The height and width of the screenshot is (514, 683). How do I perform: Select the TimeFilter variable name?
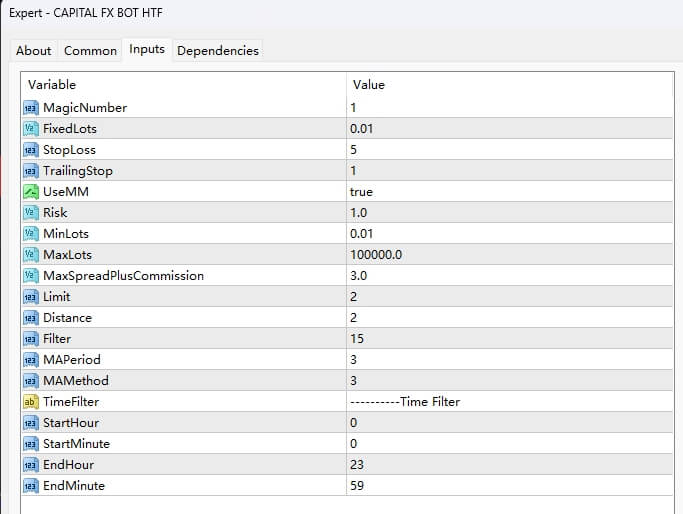coord(71,402)
